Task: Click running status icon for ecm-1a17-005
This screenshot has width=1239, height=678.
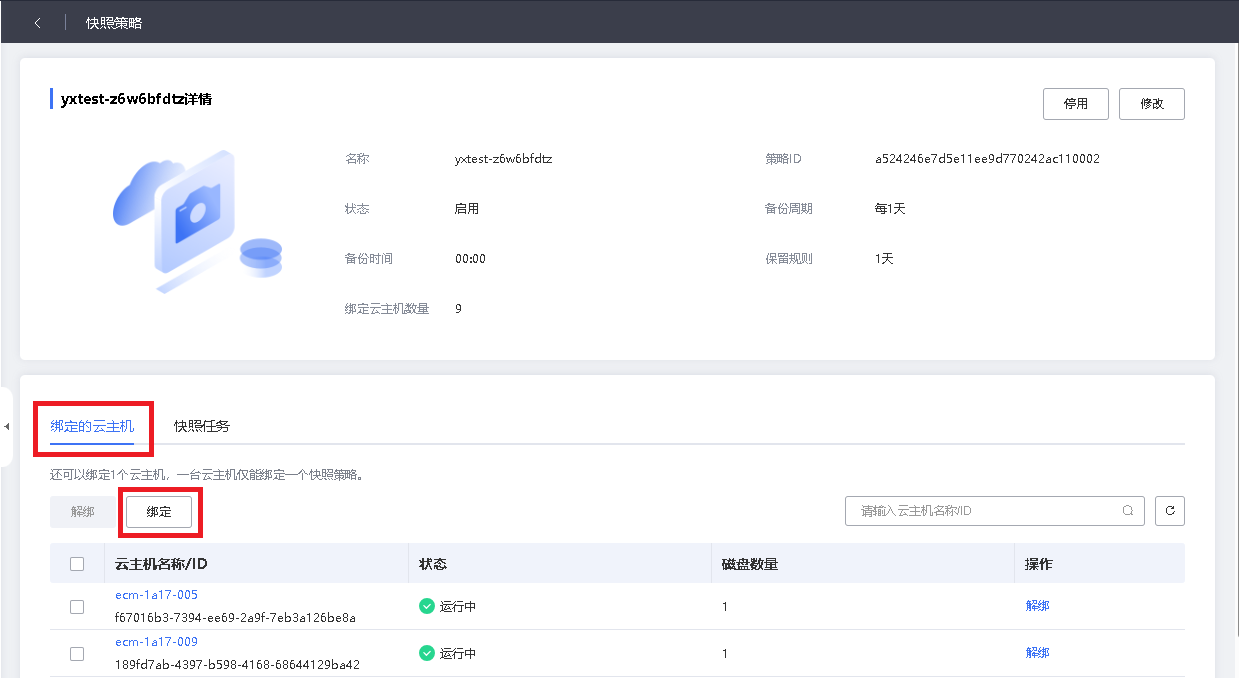Action: [427, 606]
